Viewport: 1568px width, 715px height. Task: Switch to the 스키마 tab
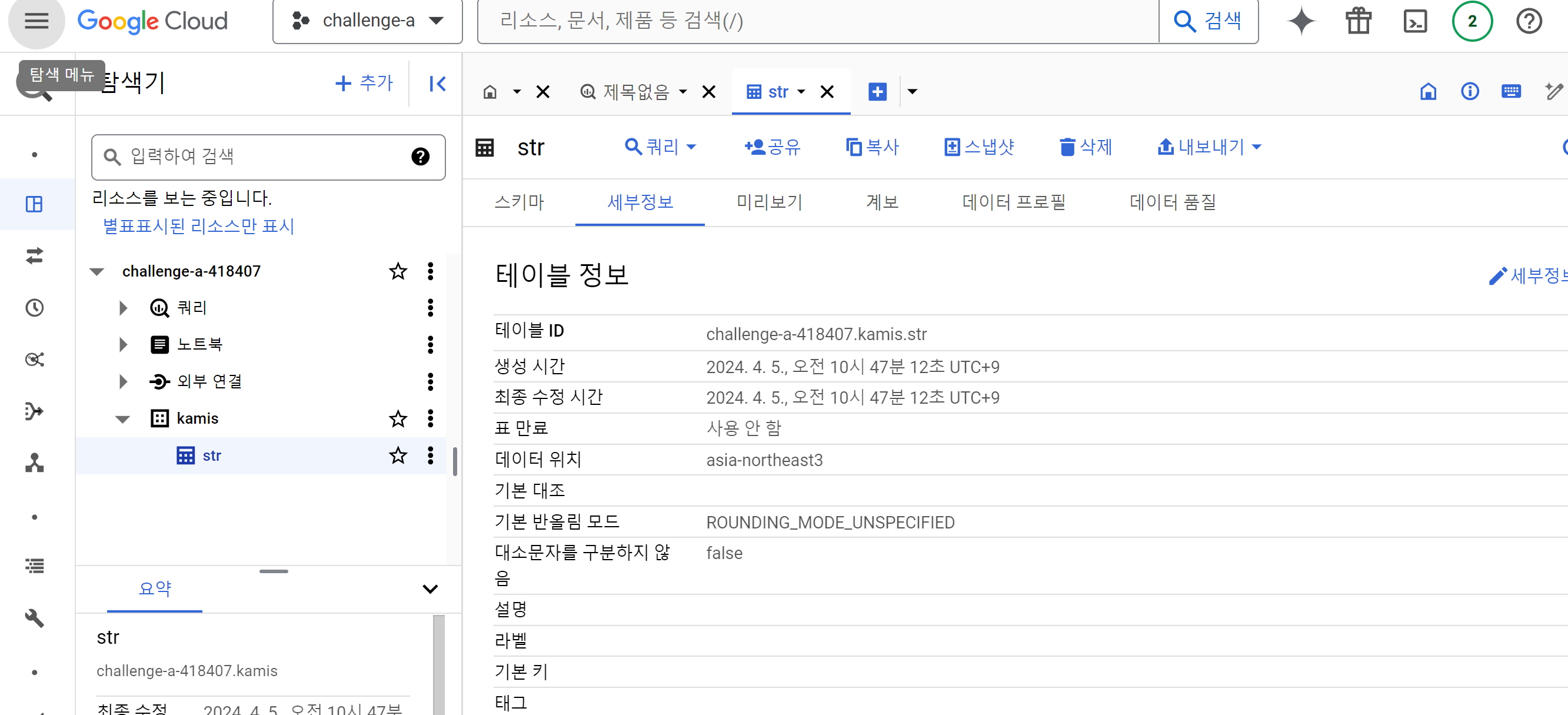point(519,202)
